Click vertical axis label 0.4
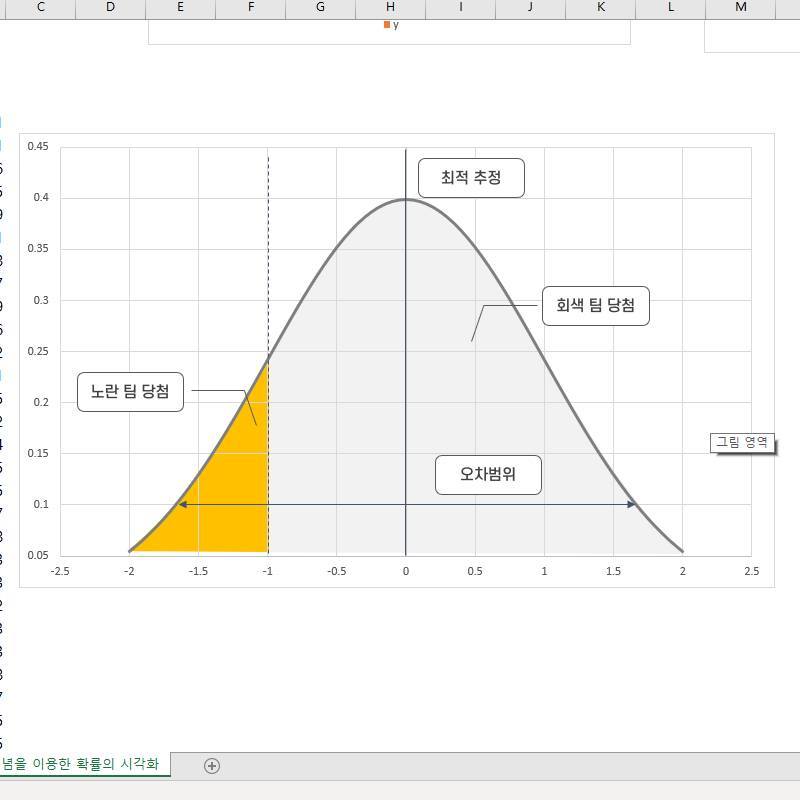The height and width of the screenshot is (800, 800). [x=41, y=197]
